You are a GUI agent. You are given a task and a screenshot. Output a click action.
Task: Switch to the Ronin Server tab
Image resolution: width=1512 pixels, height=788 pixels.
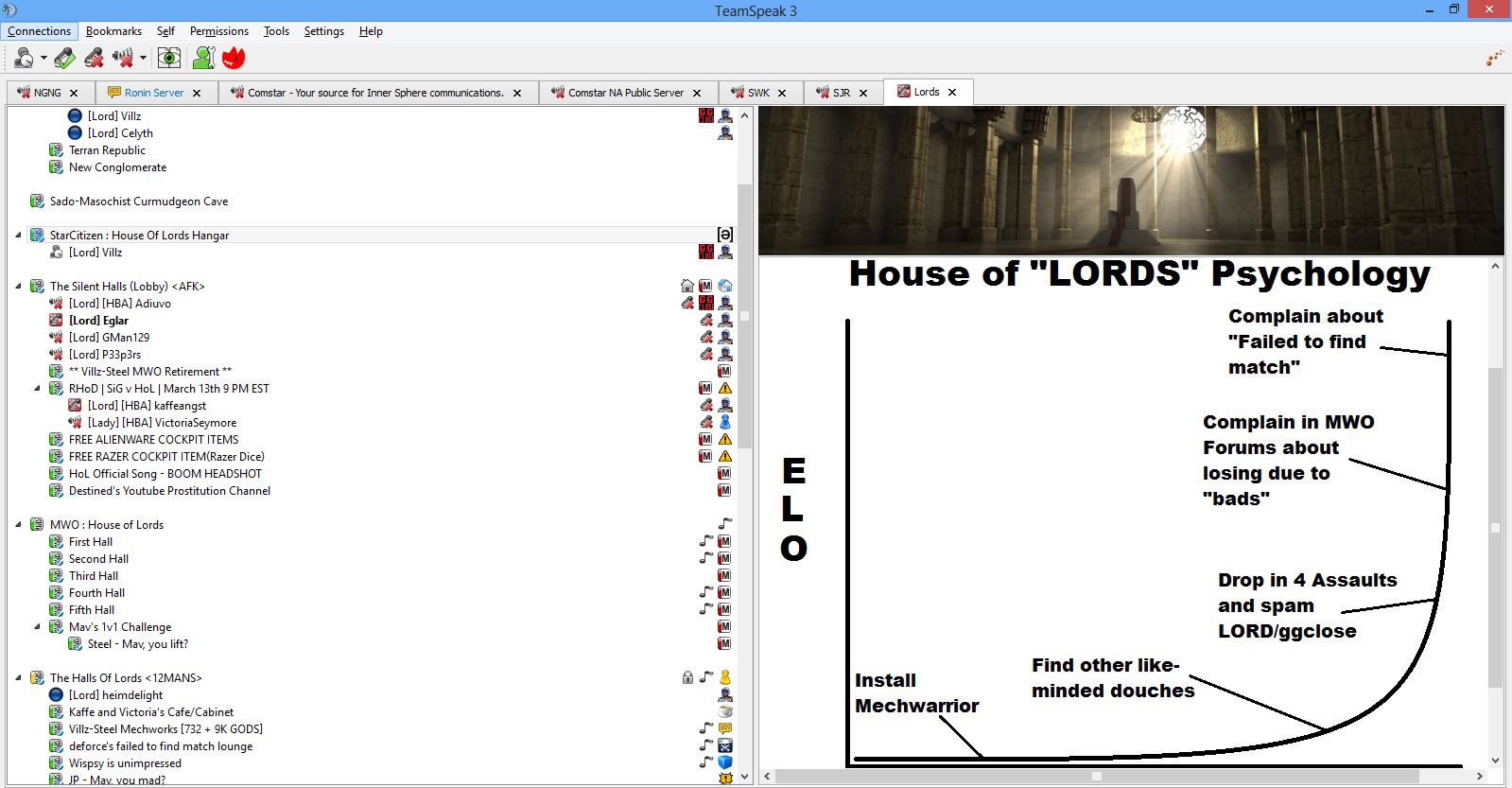click(x=156, y=93)
